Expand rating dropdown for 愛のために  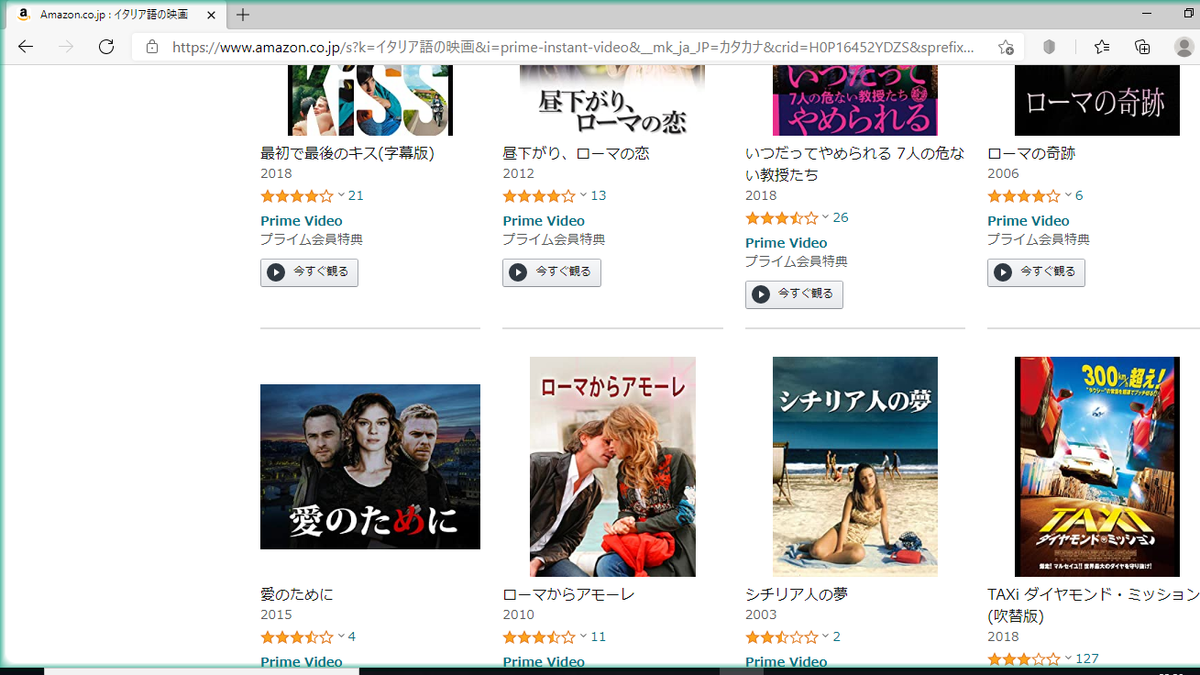click(x=341, y=636)
